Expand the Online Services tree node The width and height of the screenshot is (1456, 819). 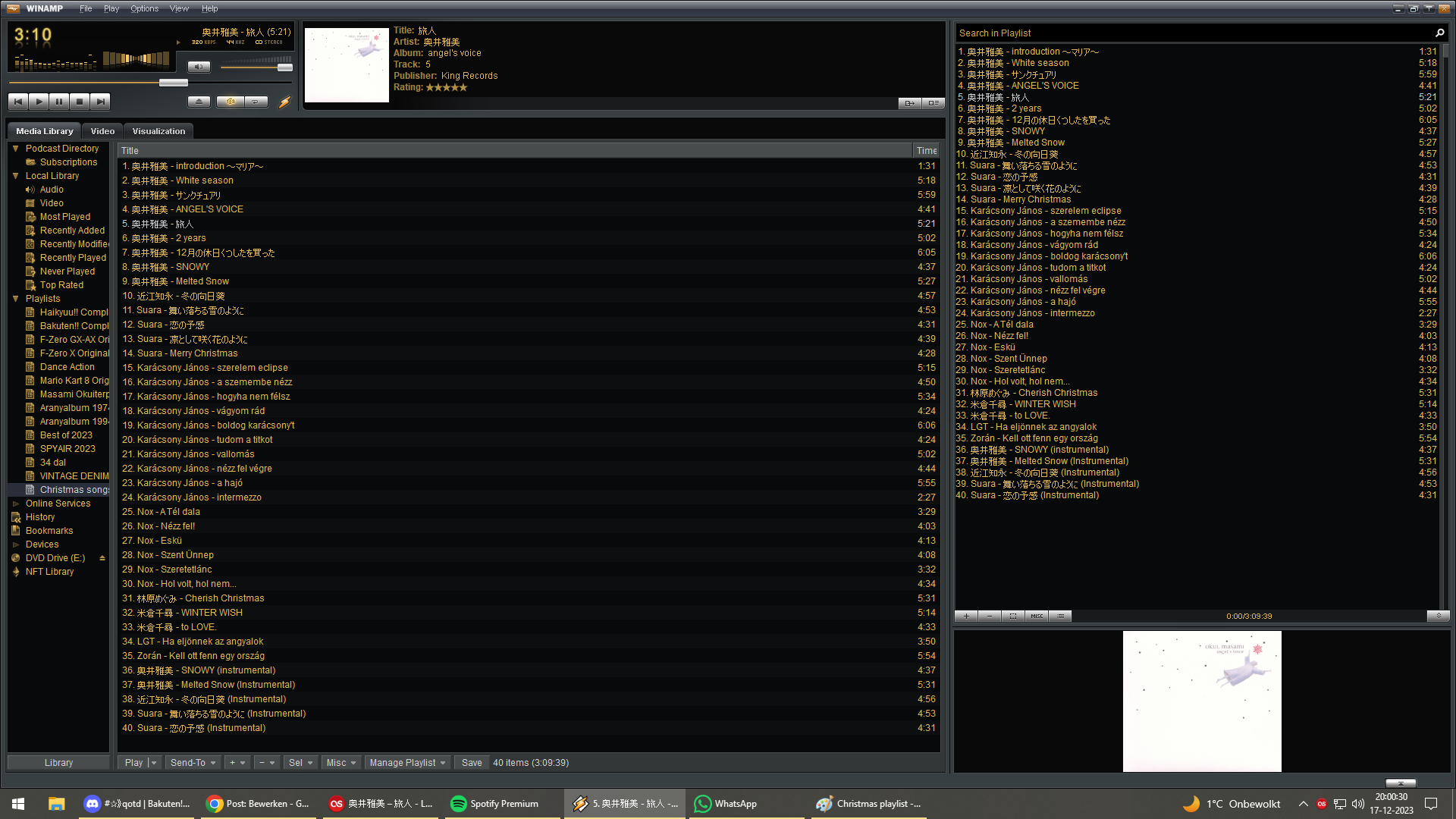(15, 504)
